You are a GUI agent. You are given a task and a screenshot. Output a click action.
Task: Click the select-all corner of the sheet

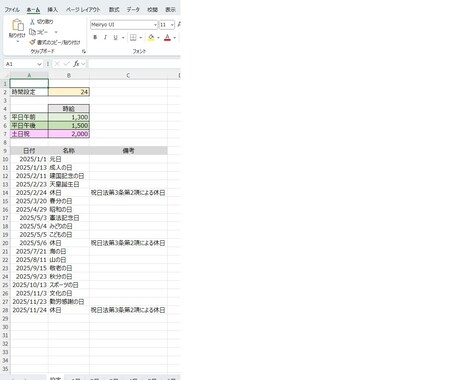point(6,76)
